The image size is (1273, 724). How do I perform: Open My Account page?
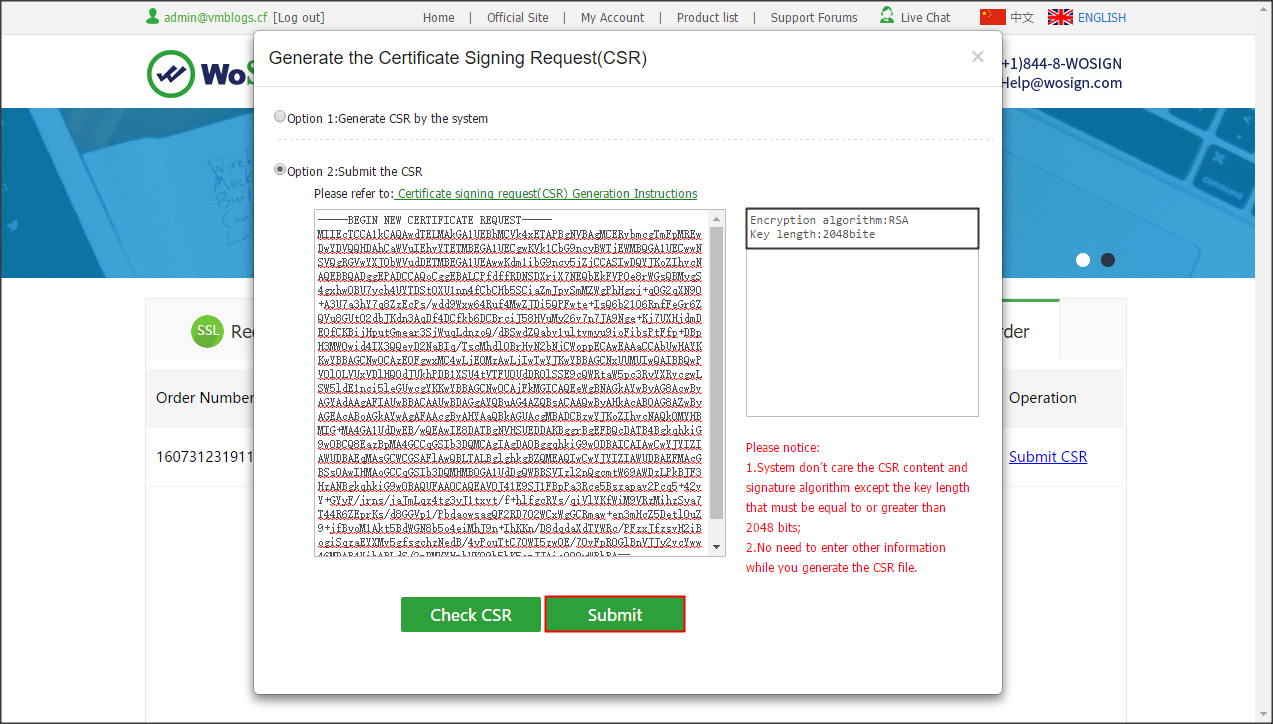[x=612, y=17]
